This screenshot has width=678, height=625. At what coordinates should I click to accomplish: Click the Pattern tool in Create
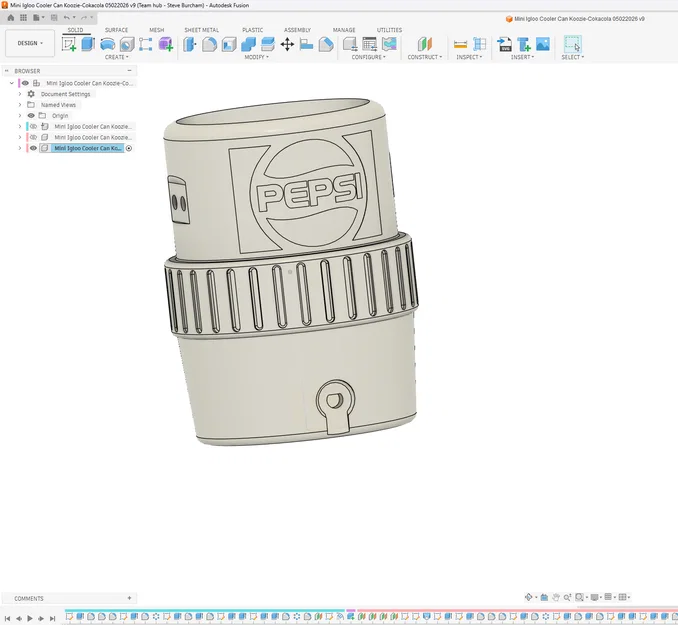click(146, 44)
